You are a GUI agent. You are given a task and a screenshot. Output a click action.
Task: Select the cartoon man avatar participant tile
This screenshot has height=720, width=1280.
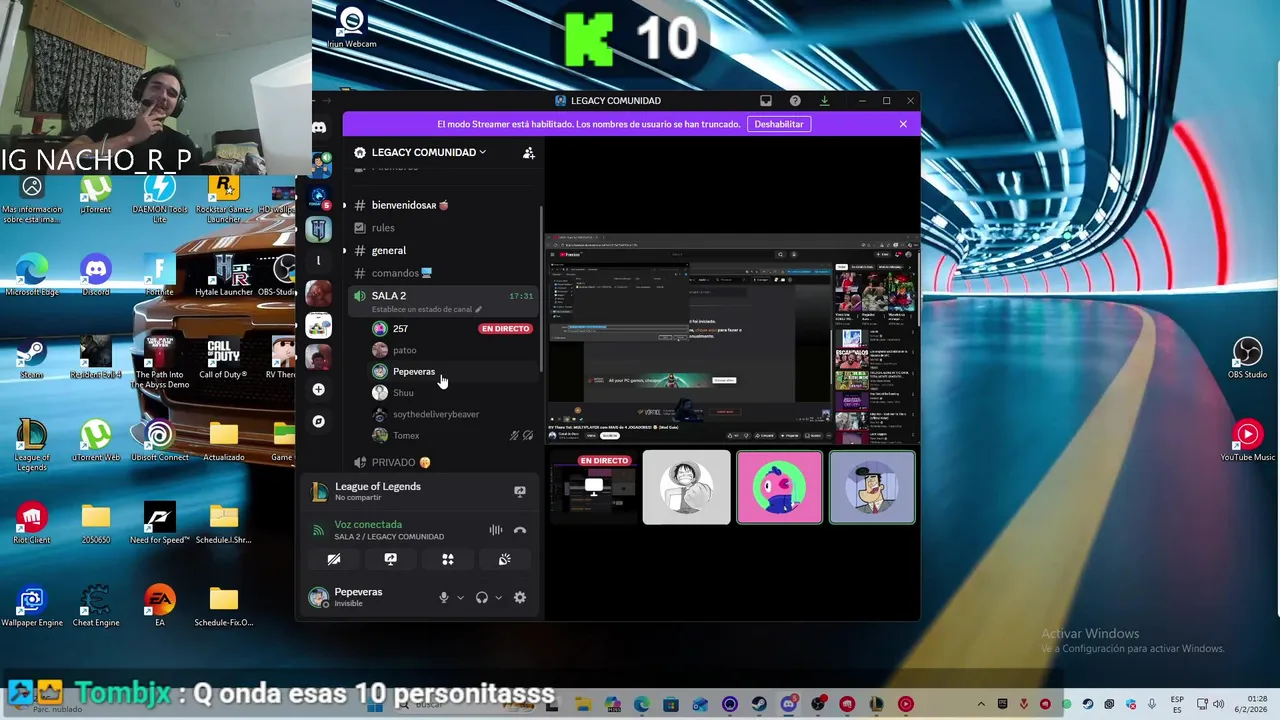(872, 487)
